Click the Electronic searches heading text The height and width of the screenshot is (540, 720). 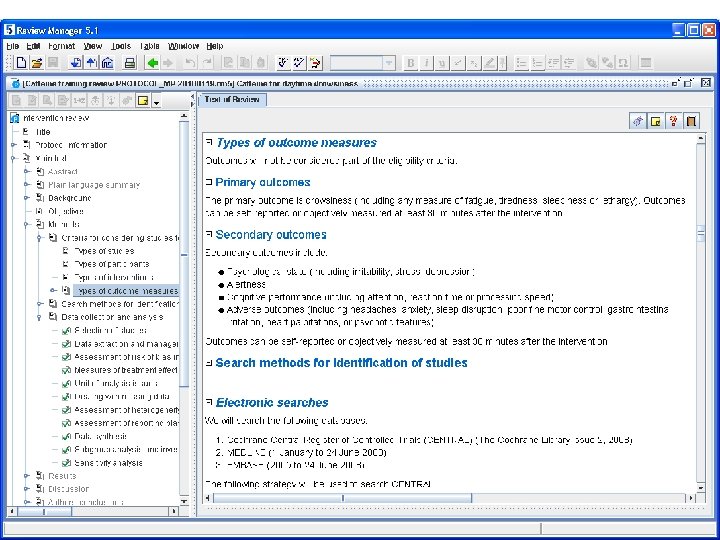click(272, 403)
